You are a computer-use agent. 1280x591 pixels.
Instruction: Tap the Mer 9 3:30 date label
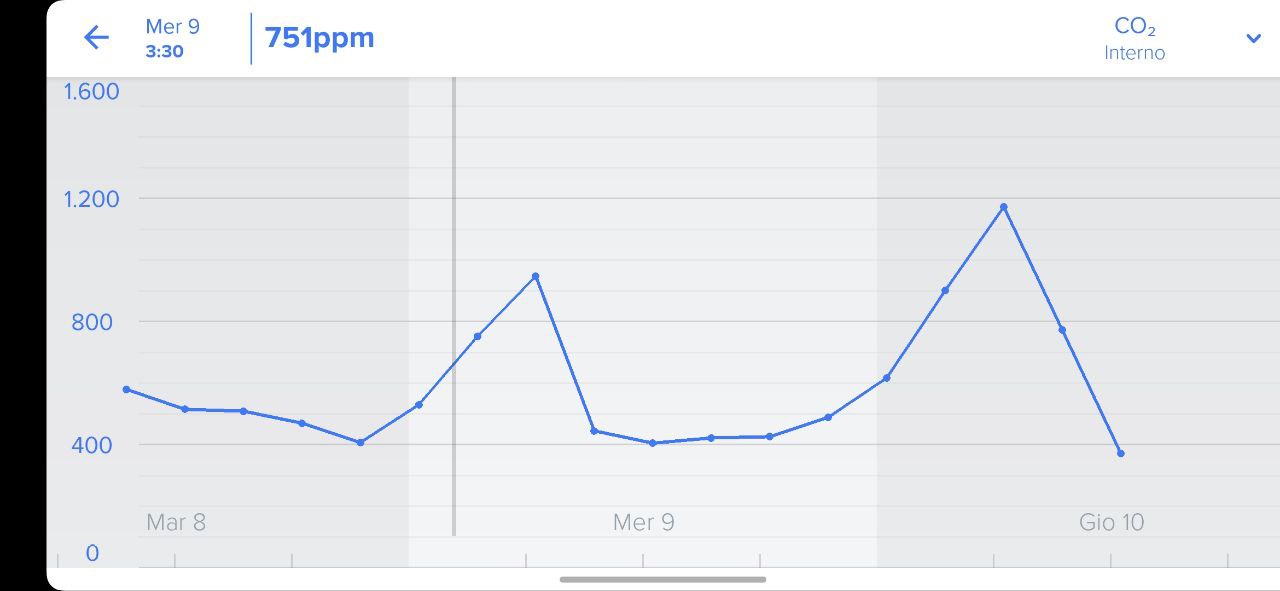click(172, 38)
